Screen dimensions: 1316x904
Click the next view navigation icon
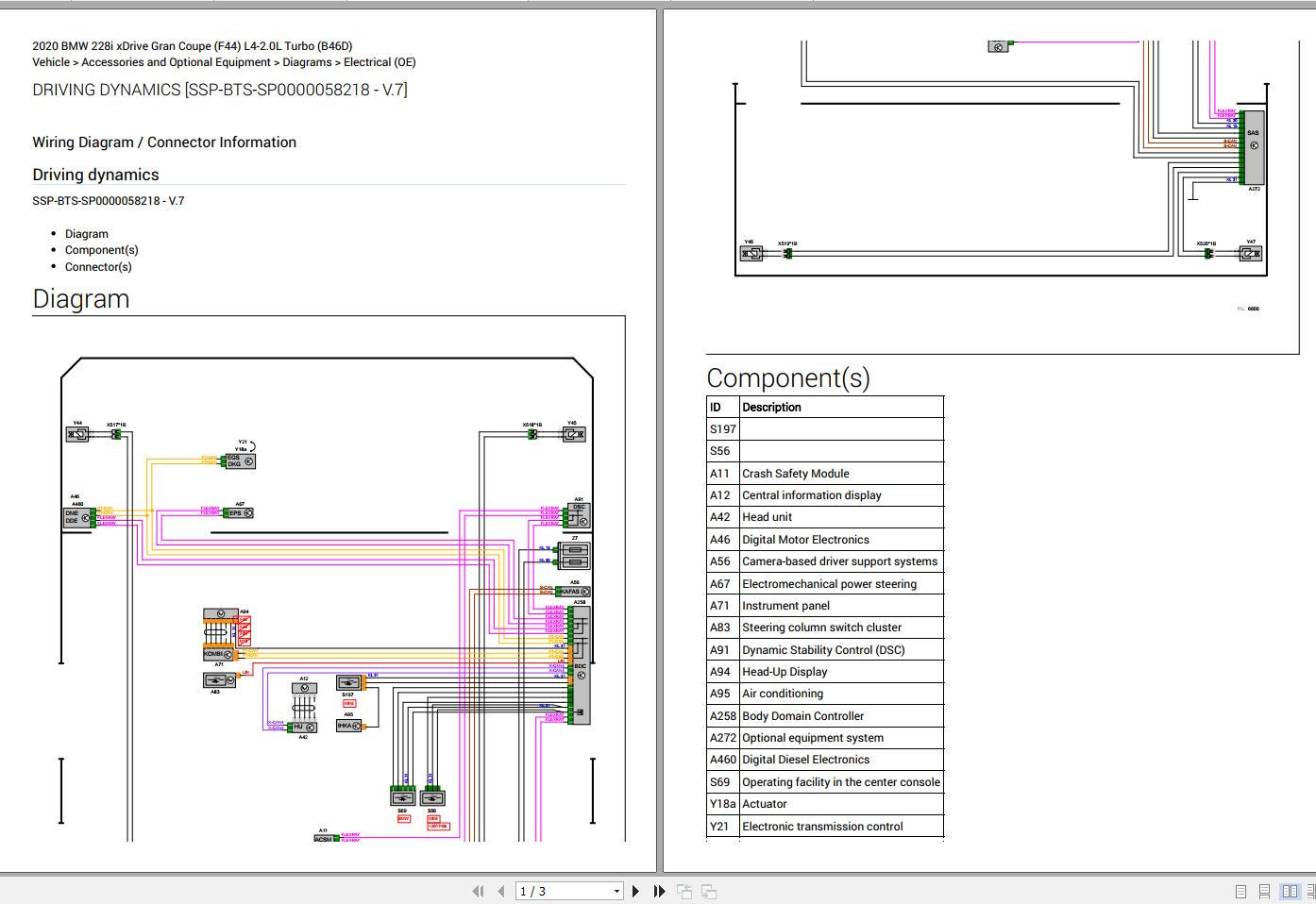pos(708,891)
